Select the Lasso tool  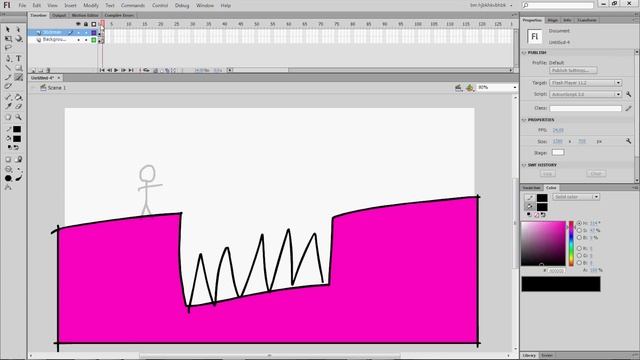(x=8, y=48)
